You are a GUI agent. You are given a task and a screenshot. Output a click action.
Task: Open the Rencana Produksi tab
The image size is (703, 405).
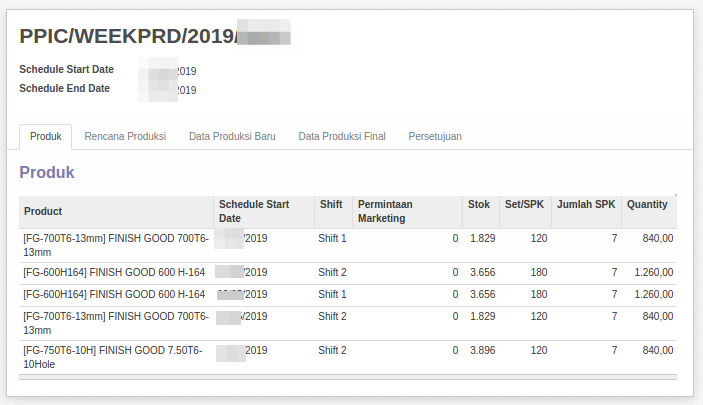coord(125,136)
